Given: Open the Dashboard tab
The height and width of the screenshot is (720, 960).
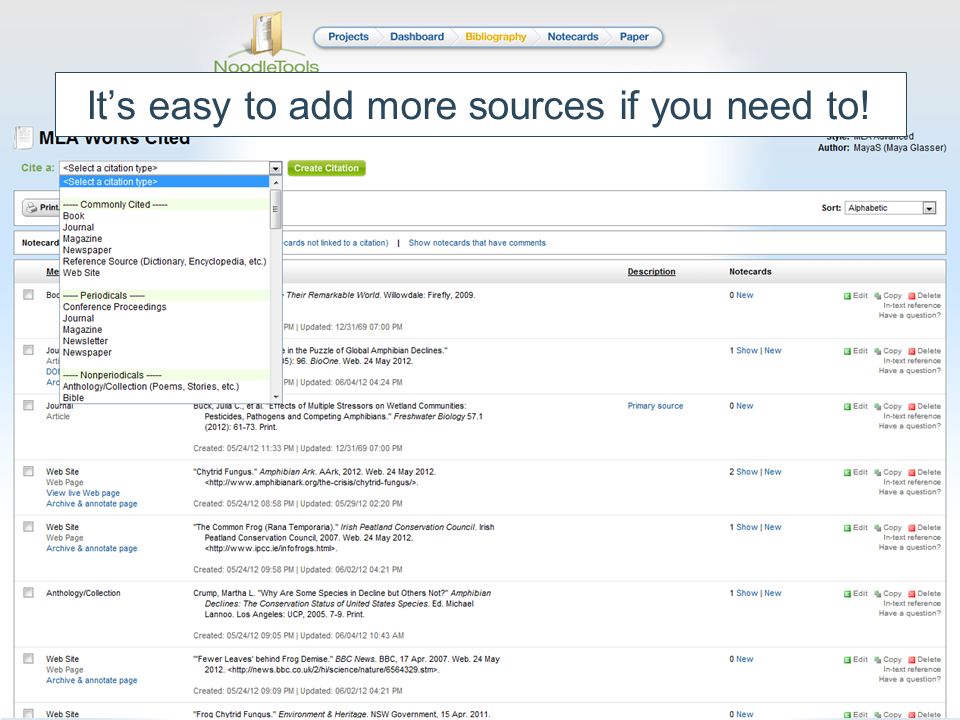Looking at the screenshot, I should point(417,37).
